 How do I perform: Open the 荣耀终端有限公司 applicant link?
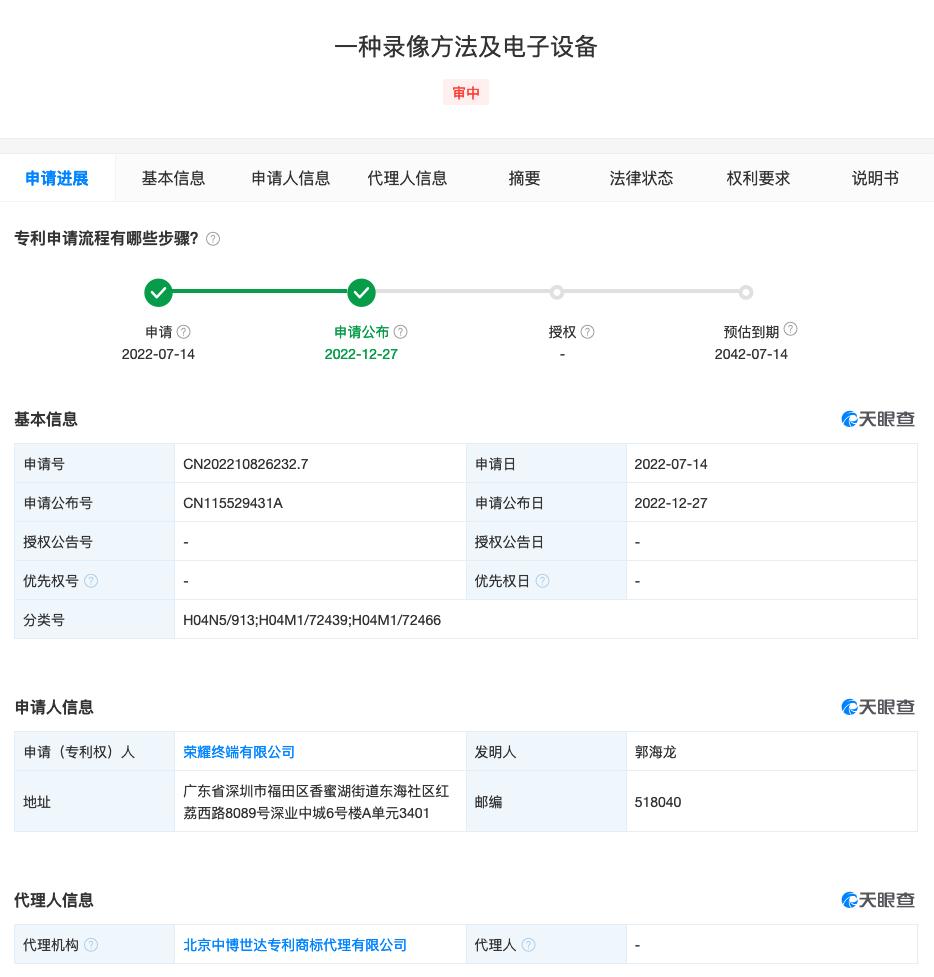[x=239, y=752]
